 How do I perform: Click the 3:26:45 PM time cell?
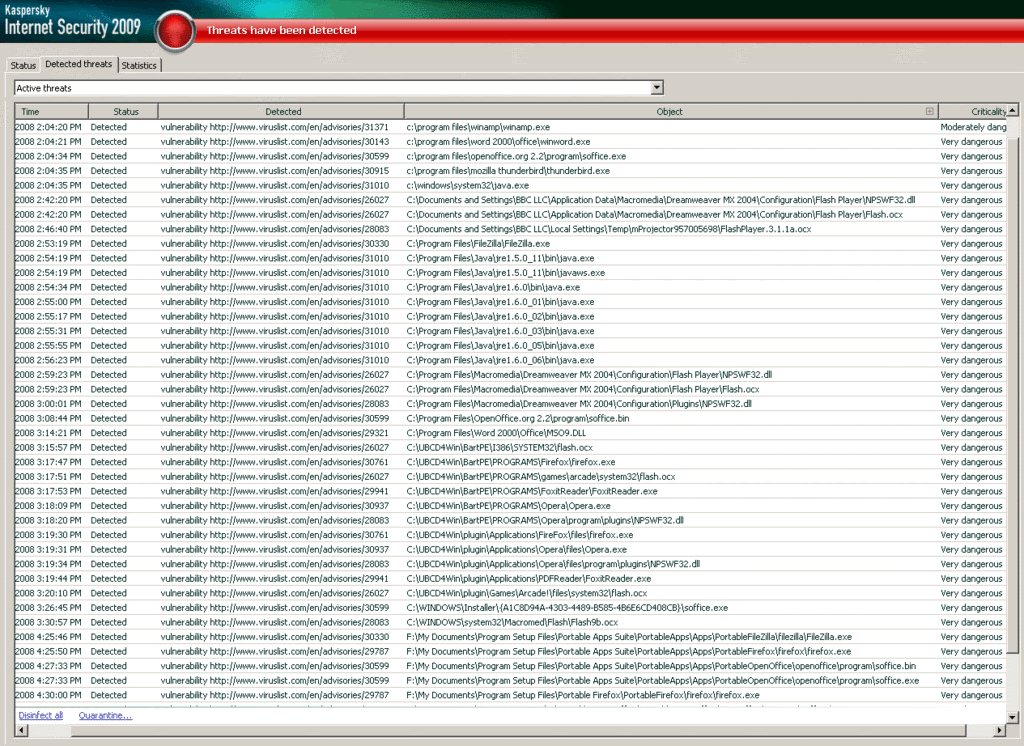(x=48, y=608)
